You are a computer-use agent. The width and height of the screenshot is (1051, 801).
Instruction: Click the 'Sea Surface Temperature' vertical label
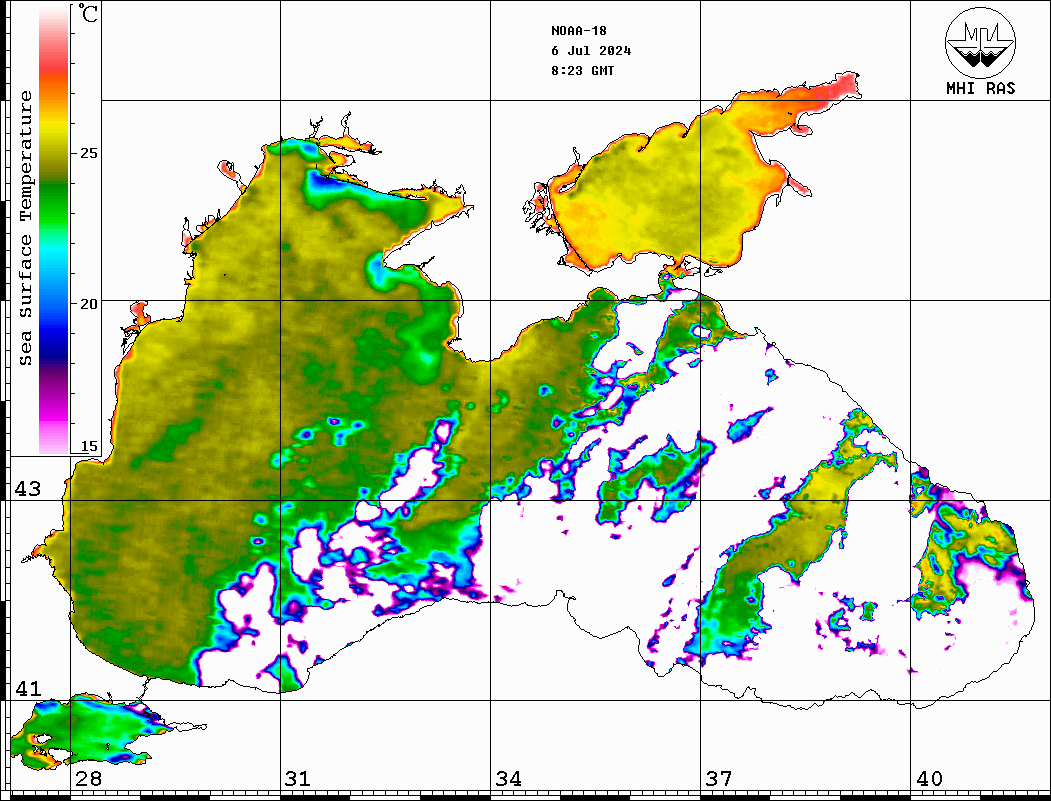[x=25, y=228]
